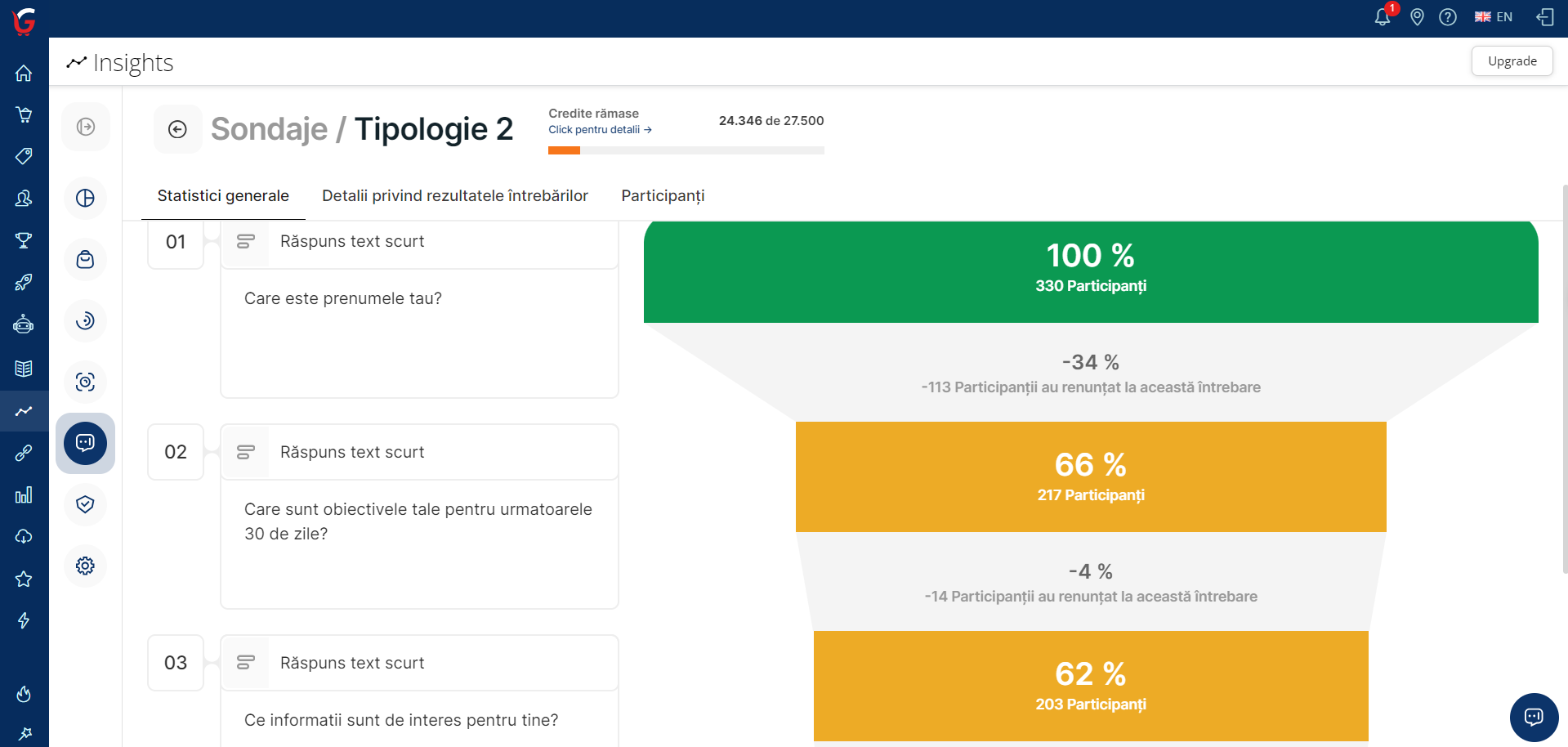Select the trophy icon in sidebar
This screenshot has width=1568, height=747.
[24, 240]
